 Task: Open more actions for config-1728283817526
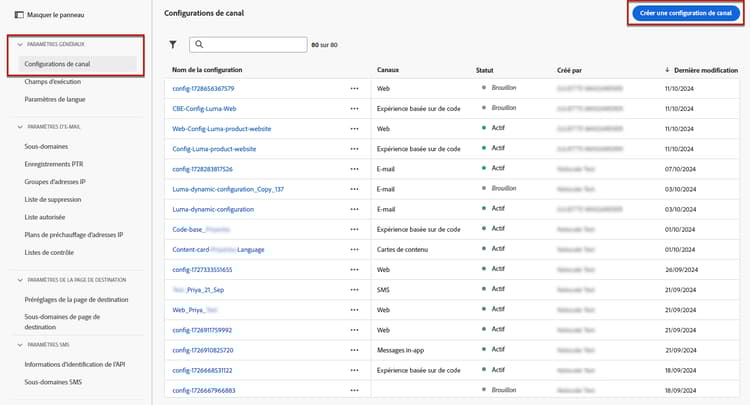(354, 169)
